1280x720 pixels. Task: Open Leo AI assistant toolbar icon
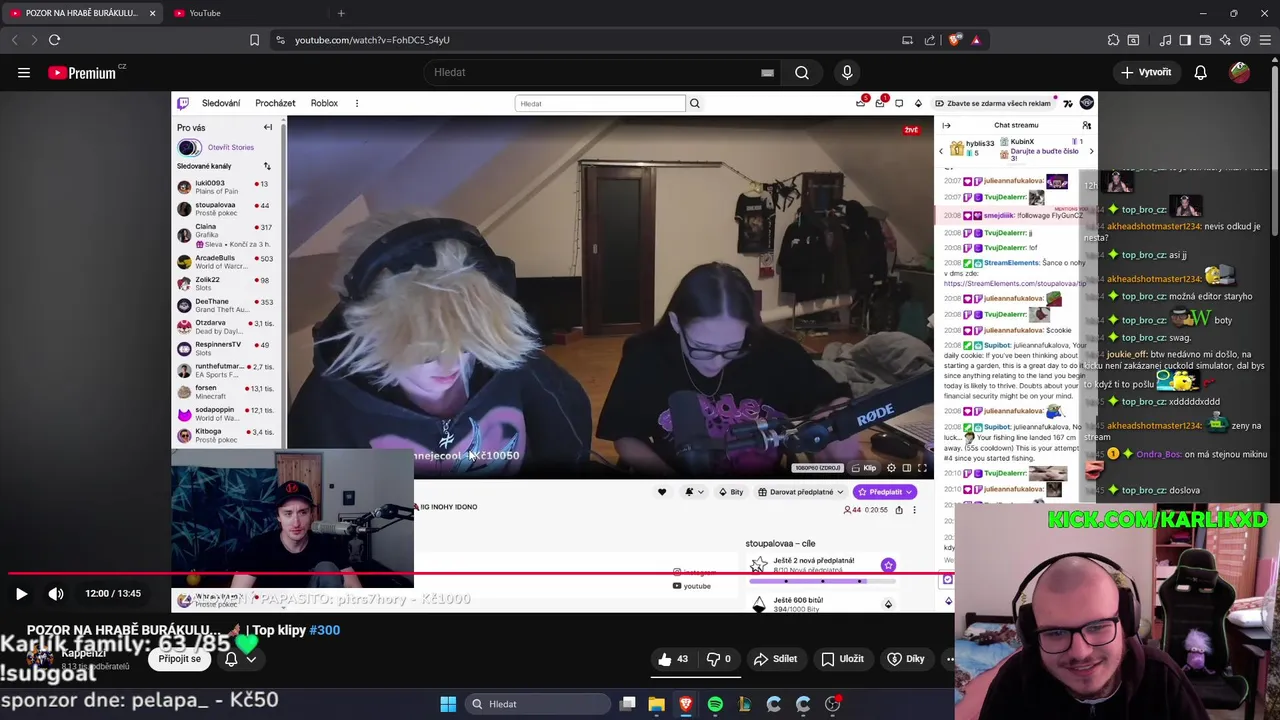pyautogui.click(x=1225, y=40)
